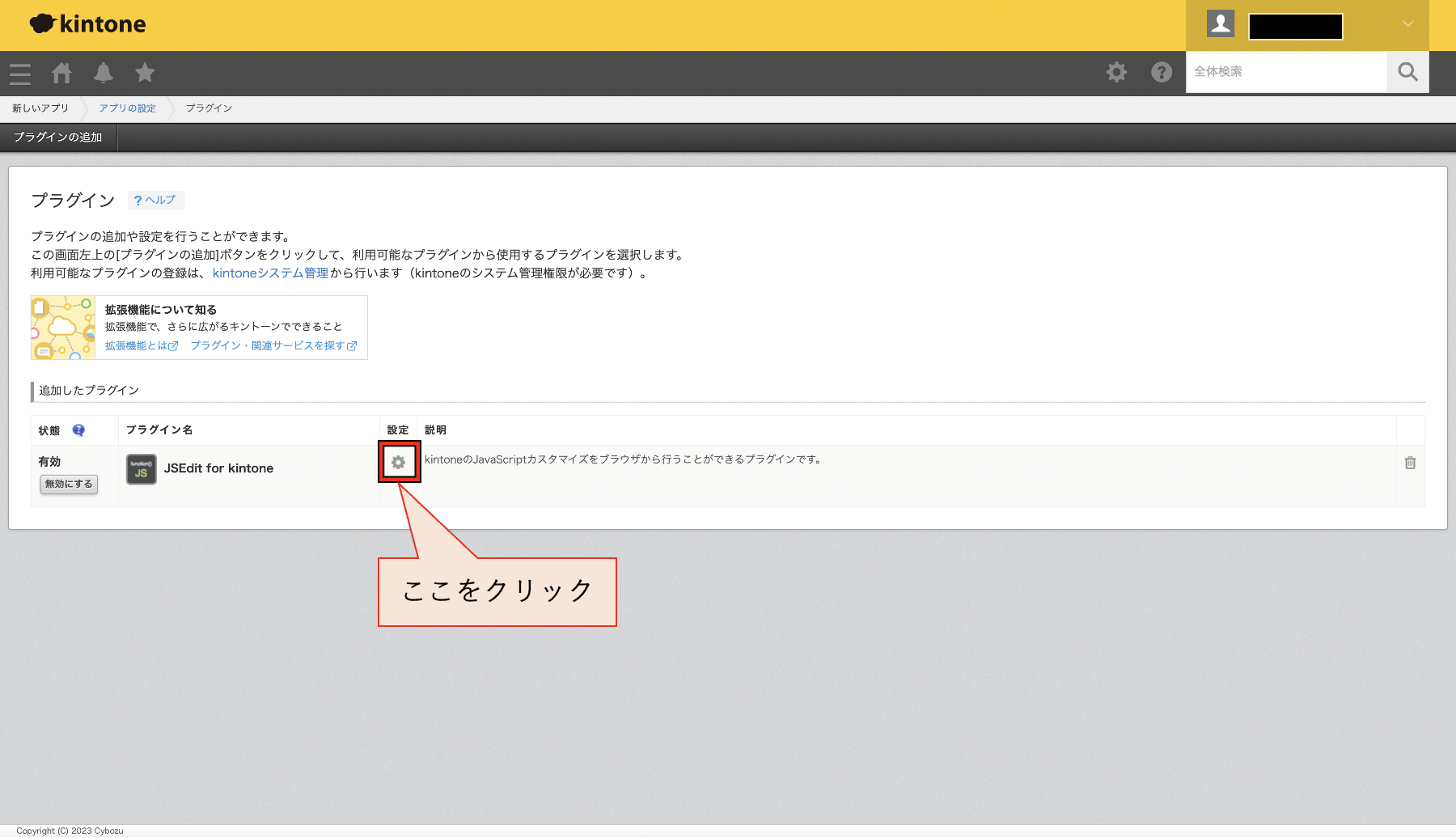Click the status column help icon
1456x838 pixels.
[x=78, y=430]
